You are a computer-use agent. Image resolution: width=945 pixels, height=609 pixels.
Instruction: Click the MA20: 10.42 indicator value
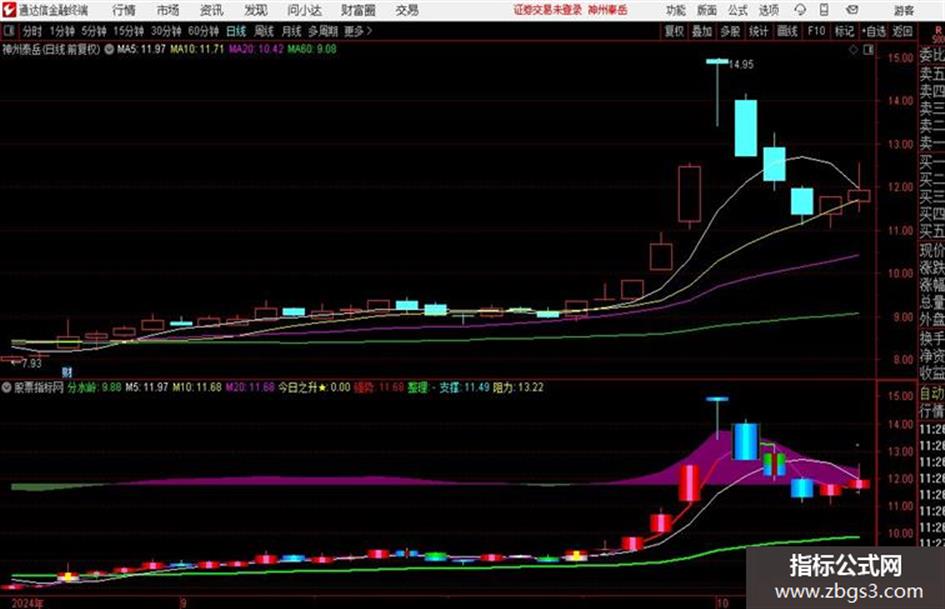[x=256, y=49]
